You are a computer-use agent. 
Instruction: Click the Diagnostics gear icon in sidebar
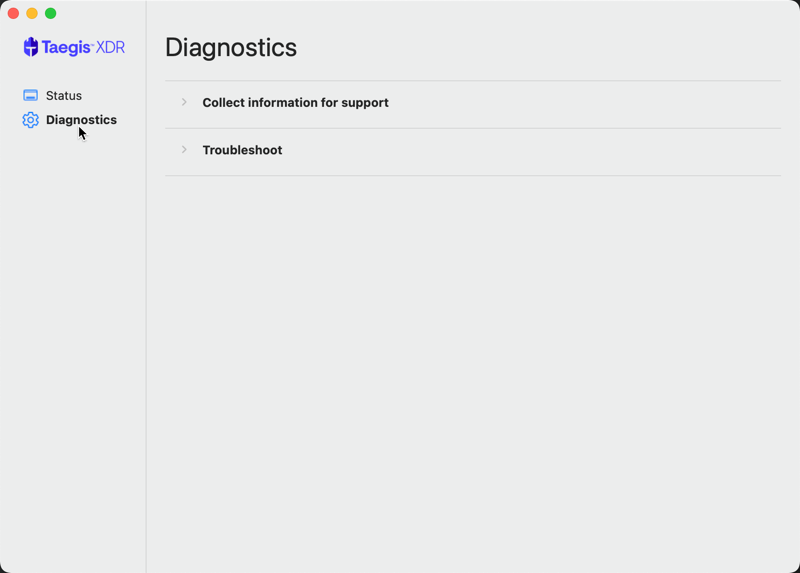(x=31, y=120)
